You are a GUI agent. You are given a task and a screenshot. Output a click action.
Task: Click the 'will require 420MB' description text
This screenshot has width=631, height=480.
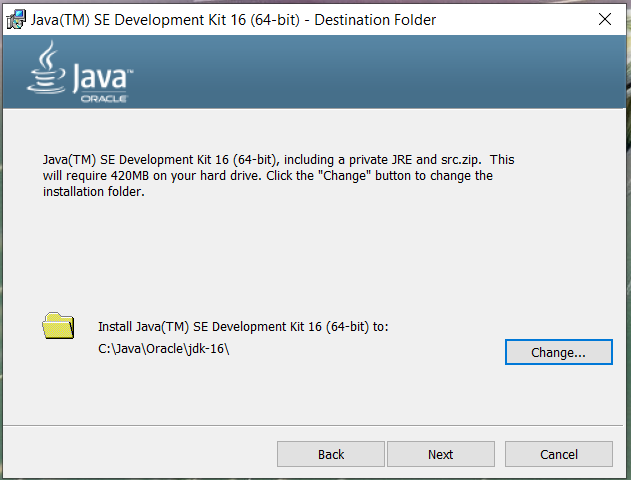[x=278, y=175]
